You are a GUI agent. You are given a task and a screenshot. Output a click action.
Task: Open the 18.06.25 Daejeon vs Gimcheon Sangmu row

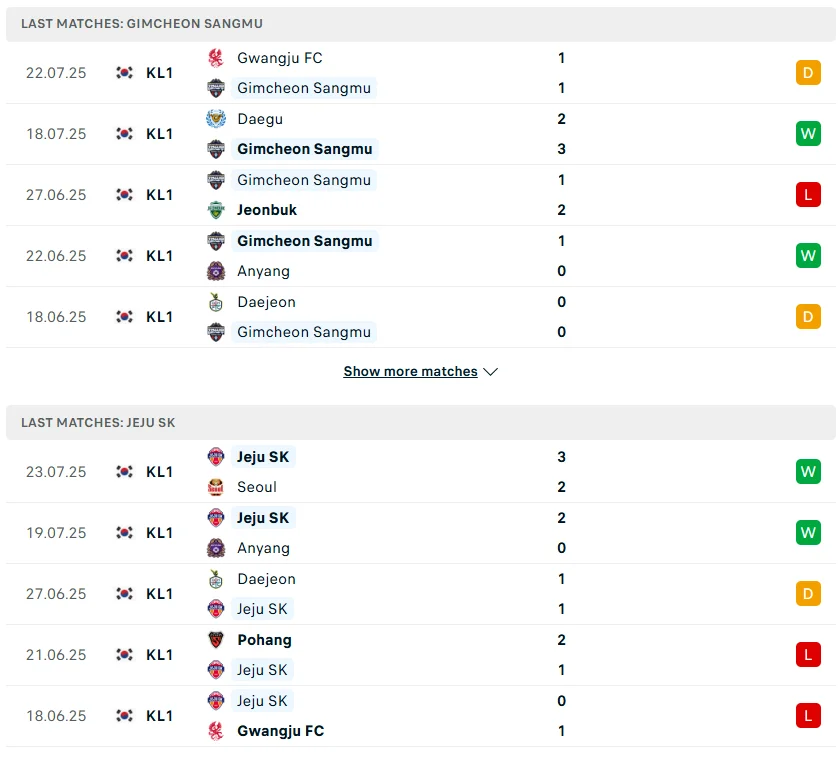click(420, 317)
